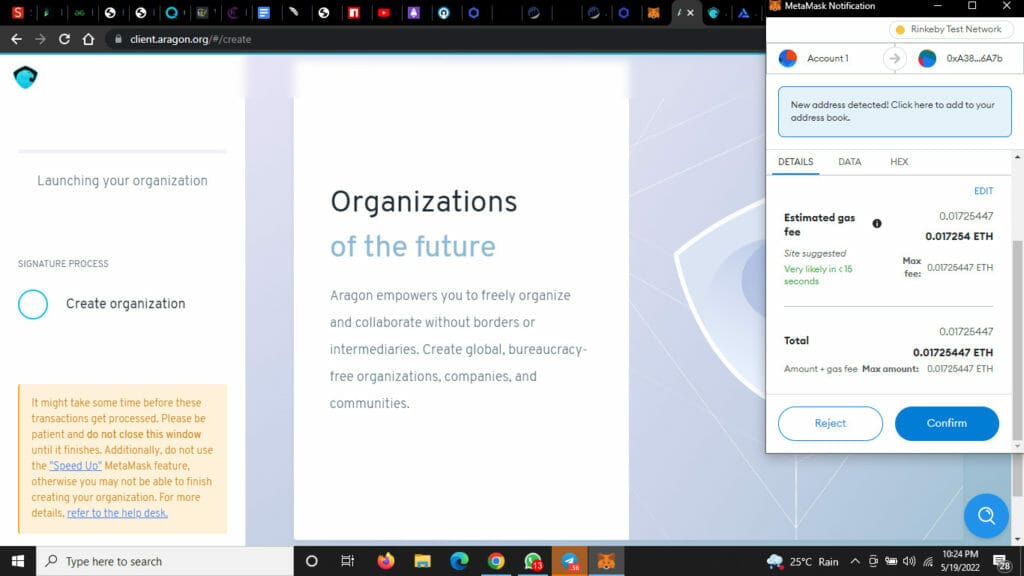Click the Aragon page vertical scrollbar

pyautogui.click(x=1018, y=477)
